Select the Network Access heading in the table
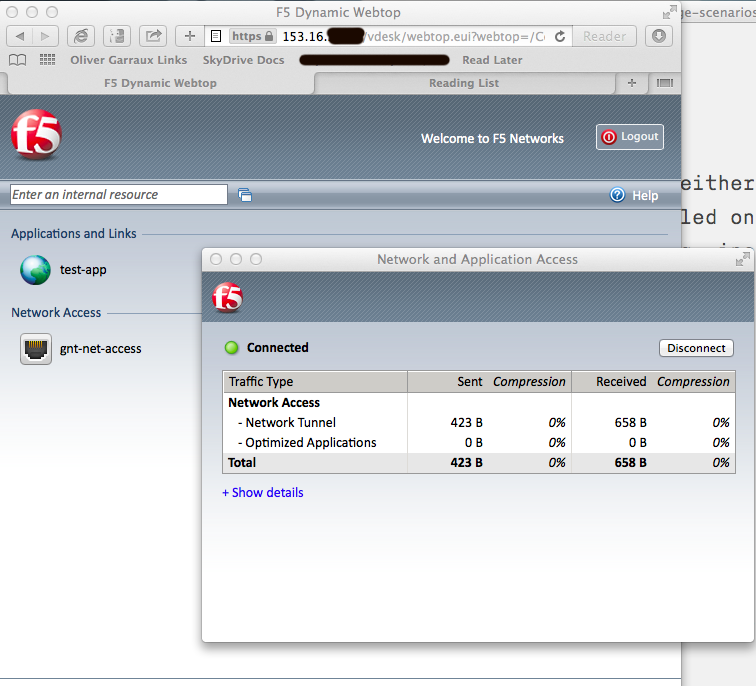Screen dimensions: 756x686 pos(274,402)
